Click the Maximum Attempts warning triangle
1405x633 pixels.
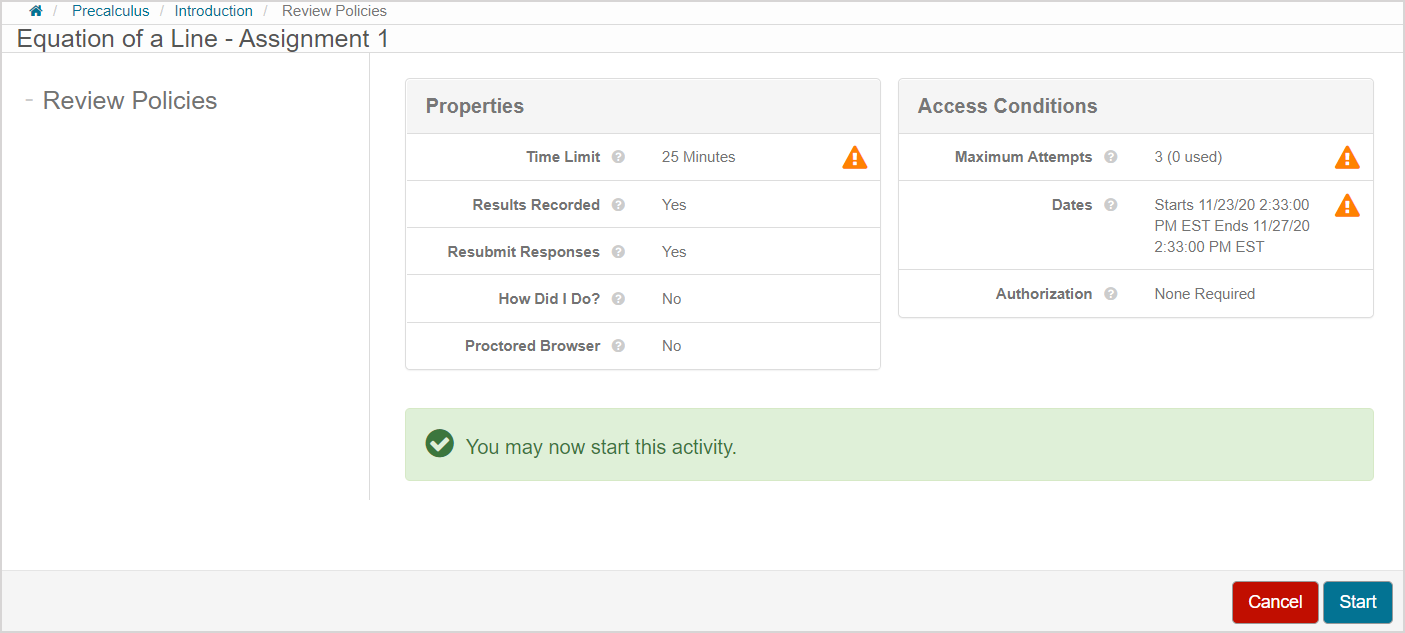tap(1347, 157)
